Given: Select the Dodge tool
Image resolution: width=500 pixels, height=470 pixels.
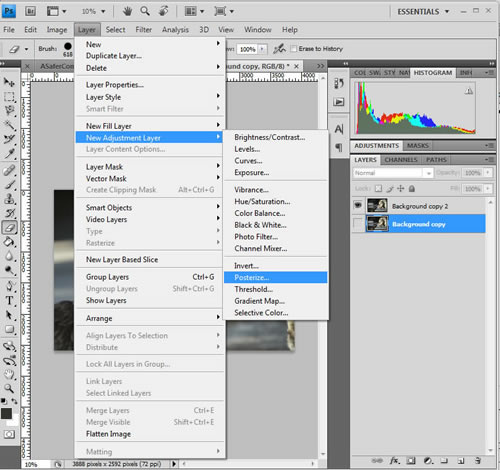Looking at the screenshot, I should coord(9,270).
